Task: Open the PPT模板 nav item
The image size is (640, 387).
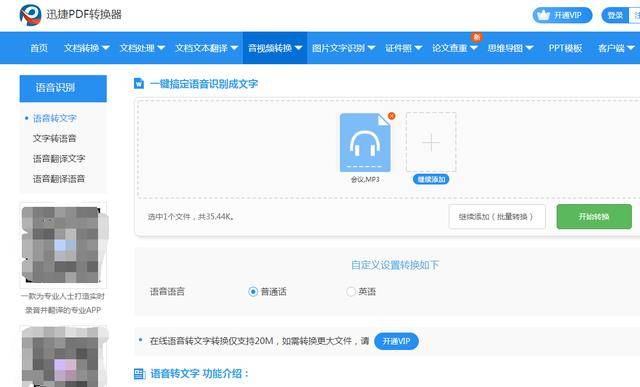Action: click(565, 48)
